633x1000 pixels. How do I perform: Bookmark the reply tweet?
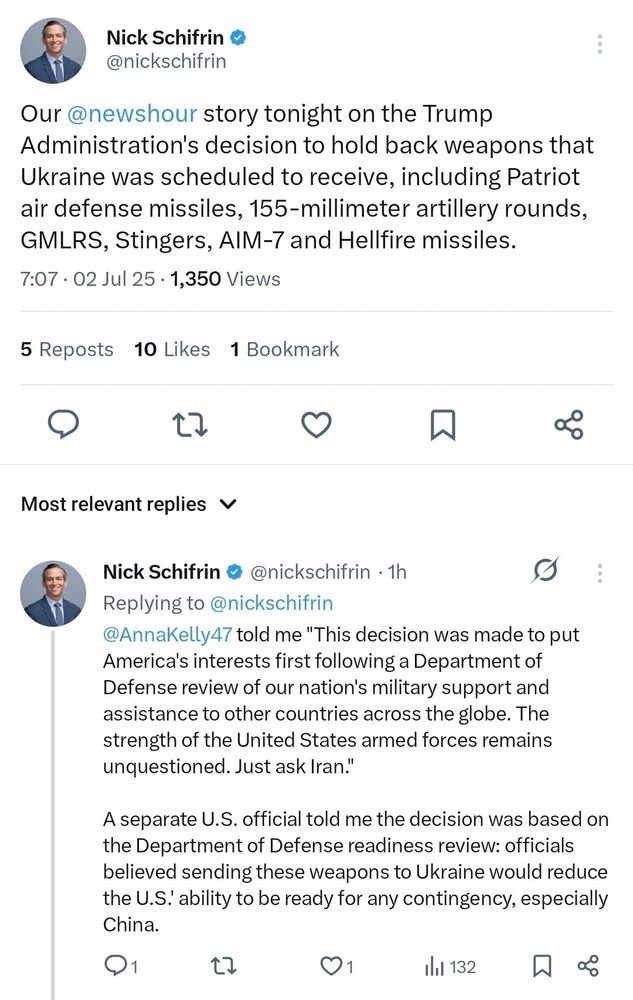[x=542, y=966]
